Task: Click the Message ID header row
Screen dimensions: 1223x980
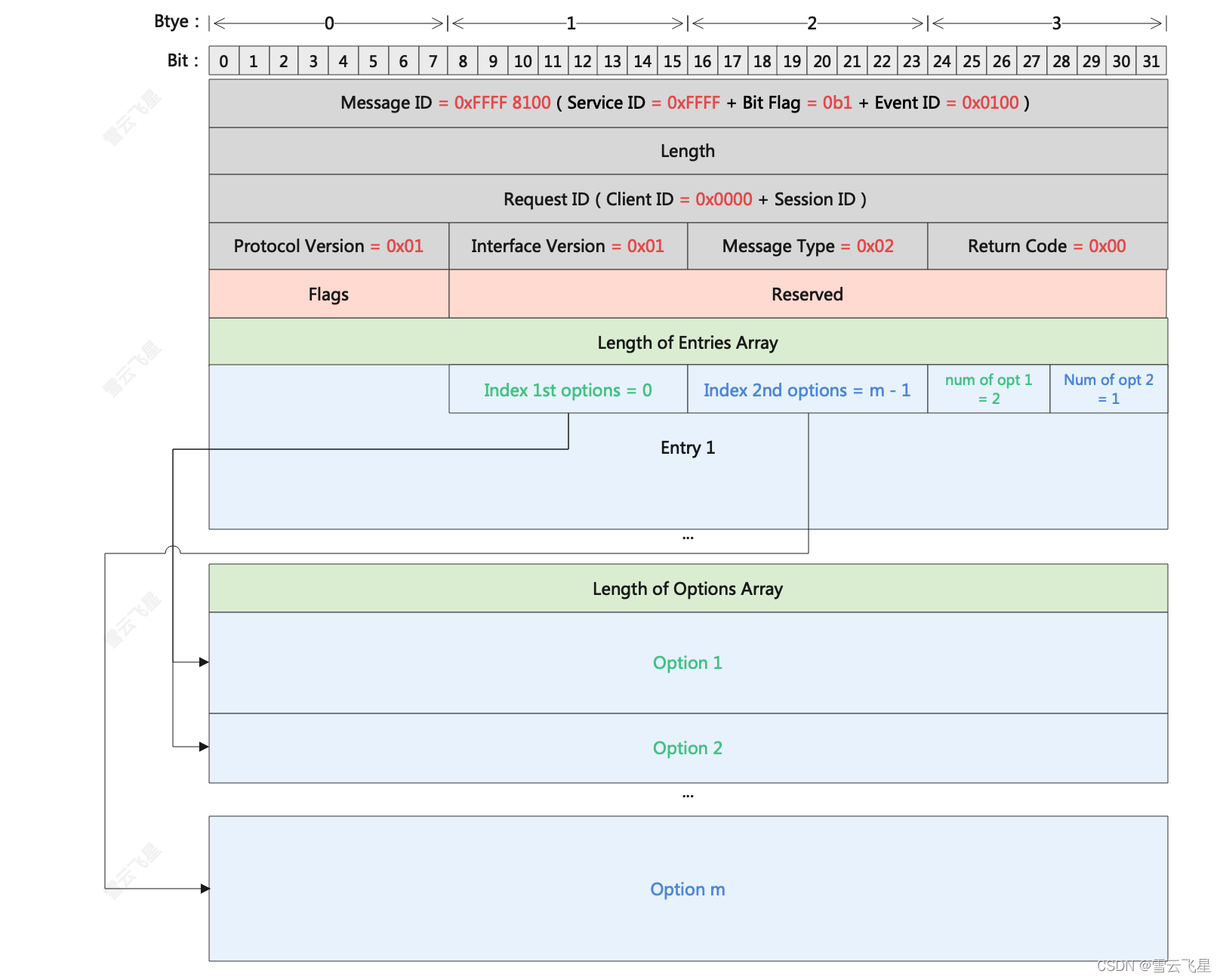Action: (x=687, y=103)
